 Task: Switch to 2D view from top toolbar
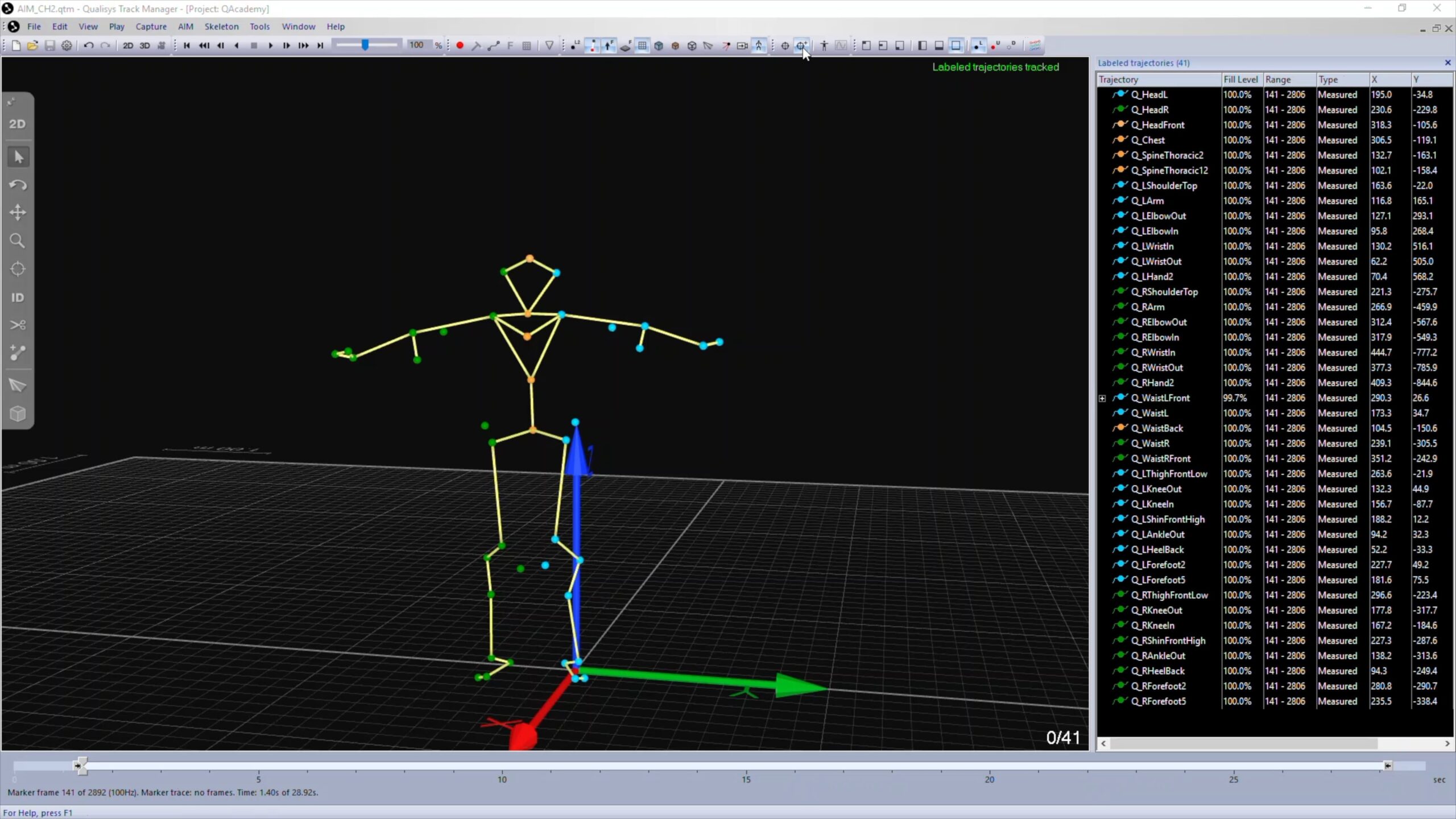pos(128,45)
